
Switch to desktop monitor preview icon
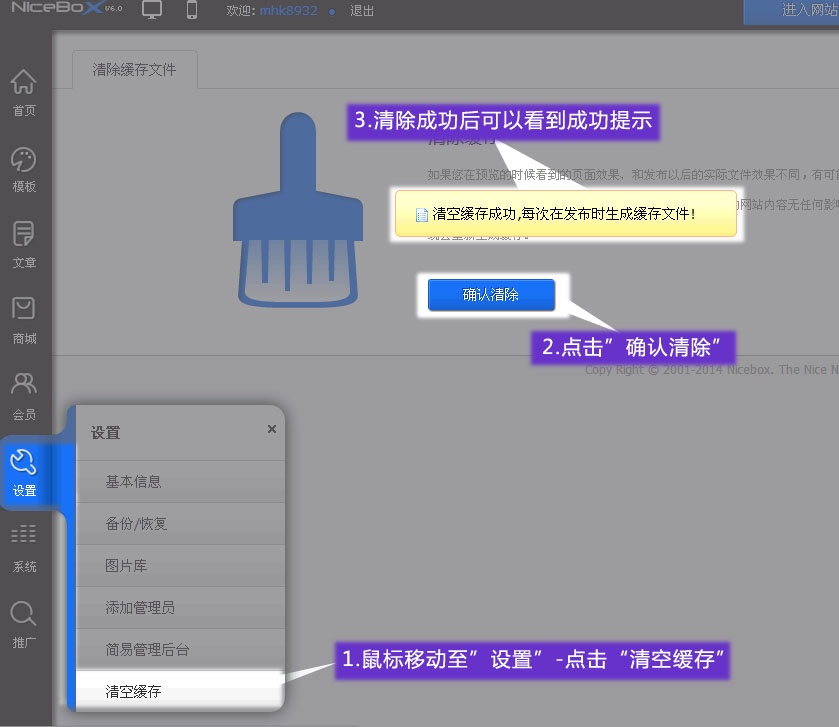coord(152,11)
